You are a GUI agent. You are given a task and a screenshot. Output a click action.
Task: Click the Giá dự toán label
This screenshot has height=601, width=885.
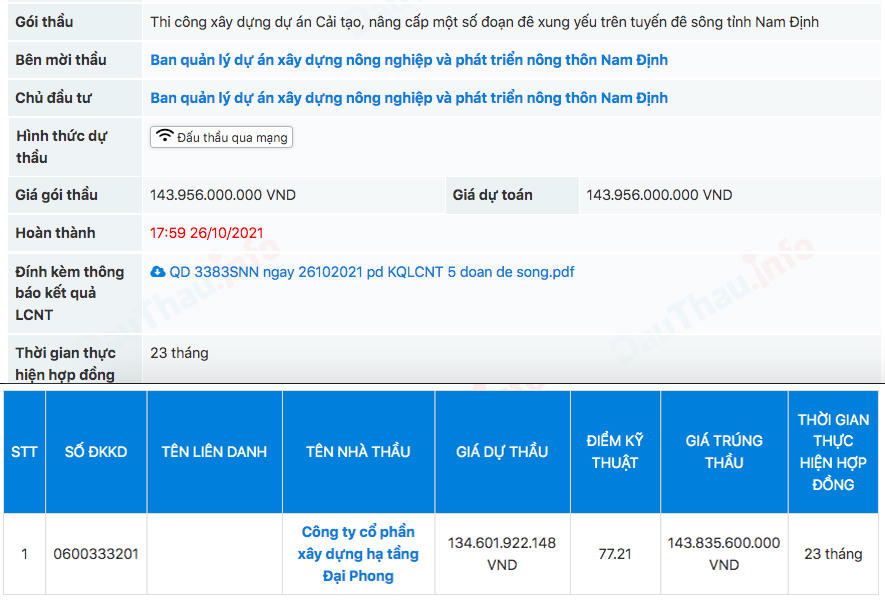click(x=493, y=195)
